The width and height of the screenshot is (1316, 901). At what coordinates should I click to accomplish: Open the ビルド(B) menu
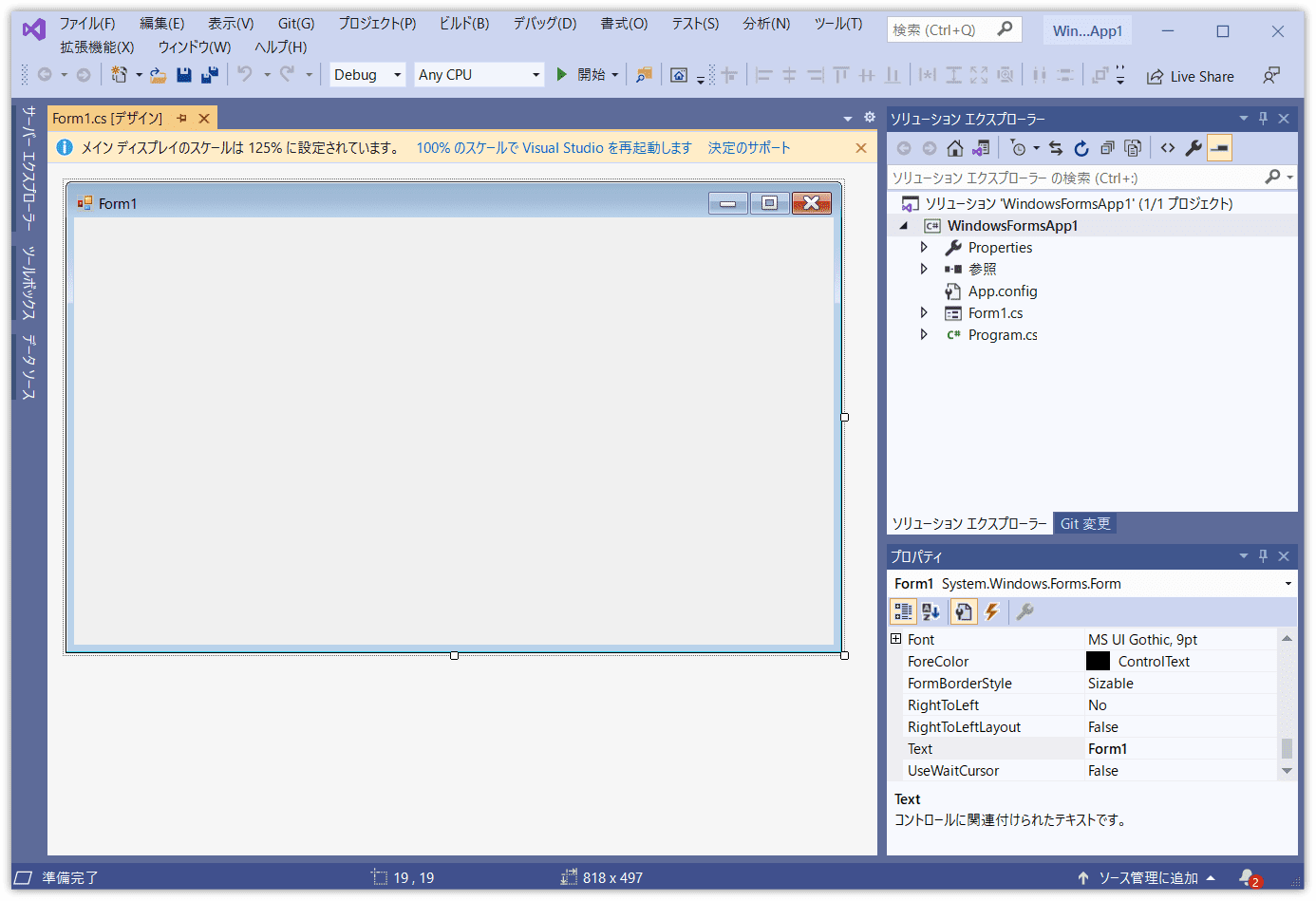point(464,24)
